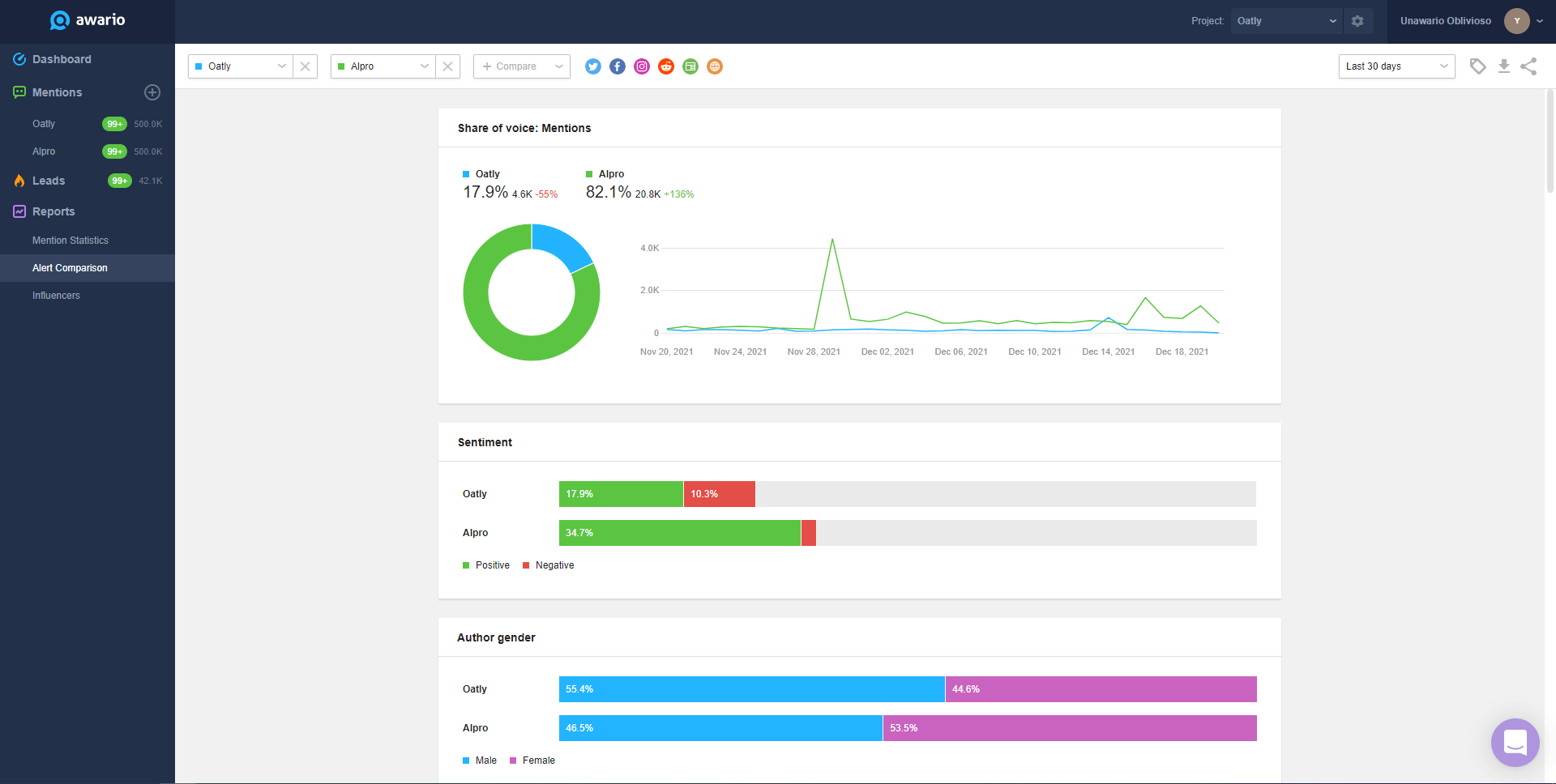Image resolution: width=1556 pixels, height=784 pixels.
Task: Open the Project Oatly dropdown
Action: pos(1287,21)
